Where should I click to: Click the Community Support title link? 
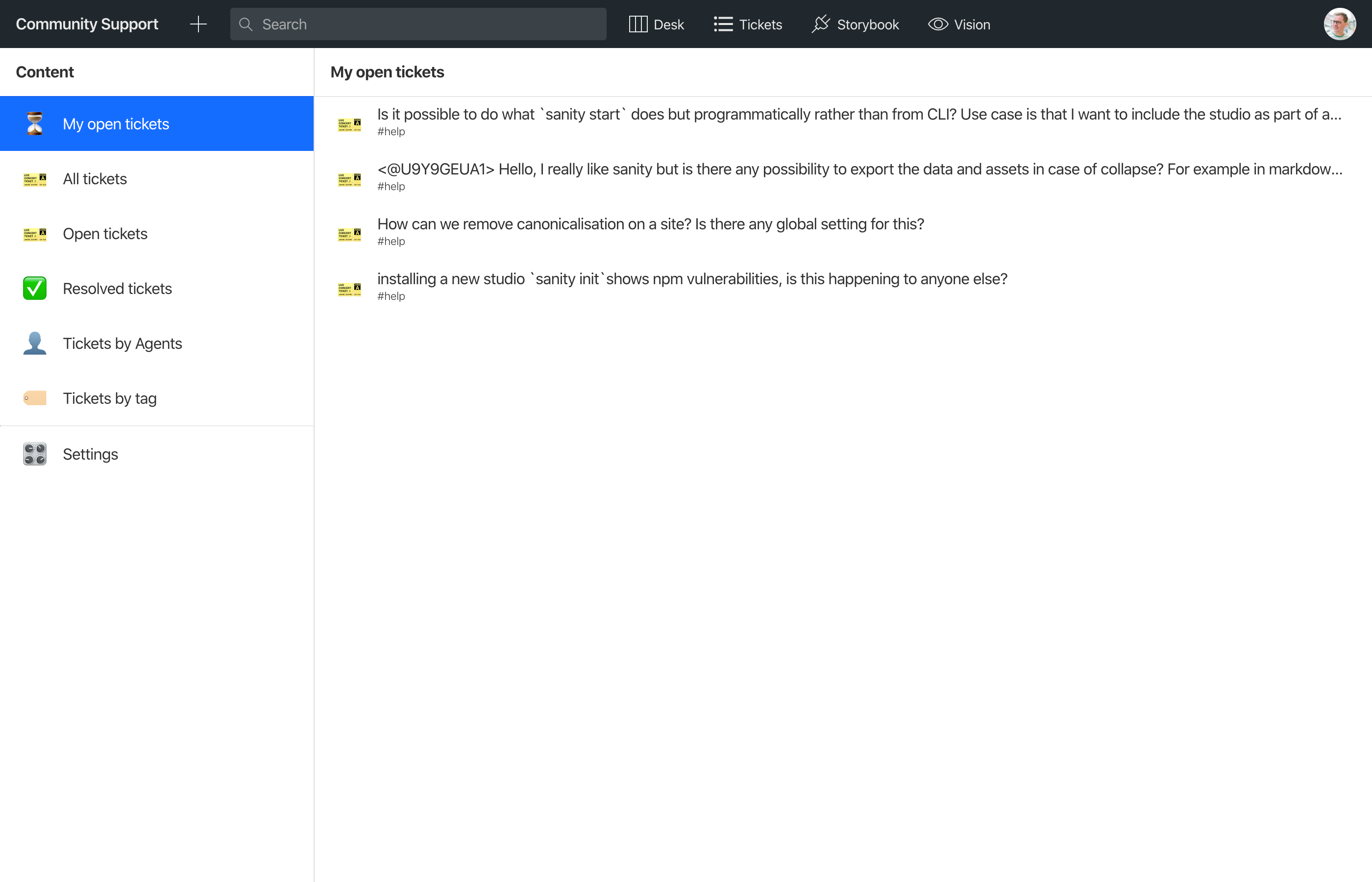click(87, 24)
